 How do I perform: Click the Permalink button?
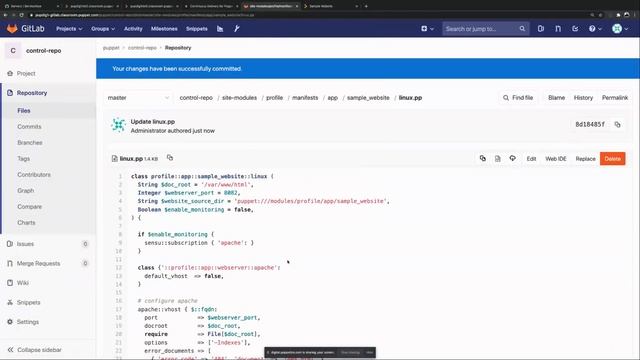click(615, 98)
